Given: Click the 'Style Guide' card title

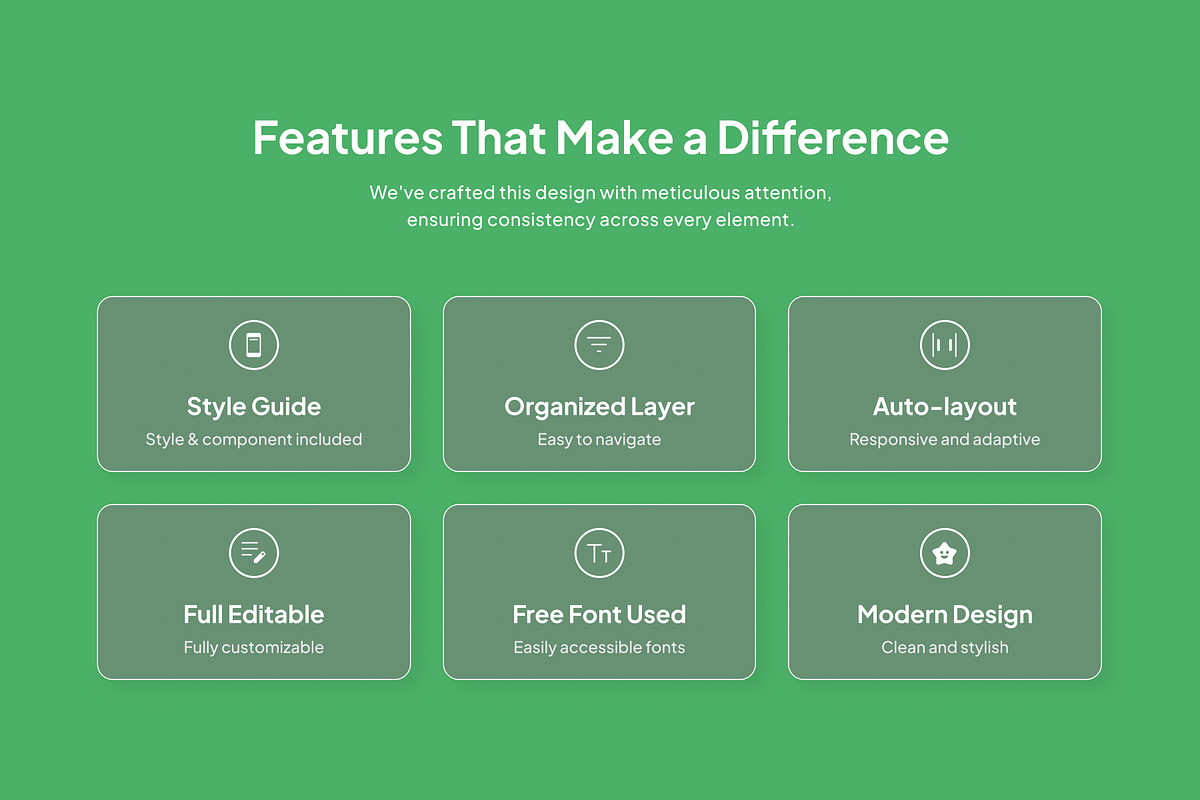Looking at the screenshot, I should coord(254,407).
